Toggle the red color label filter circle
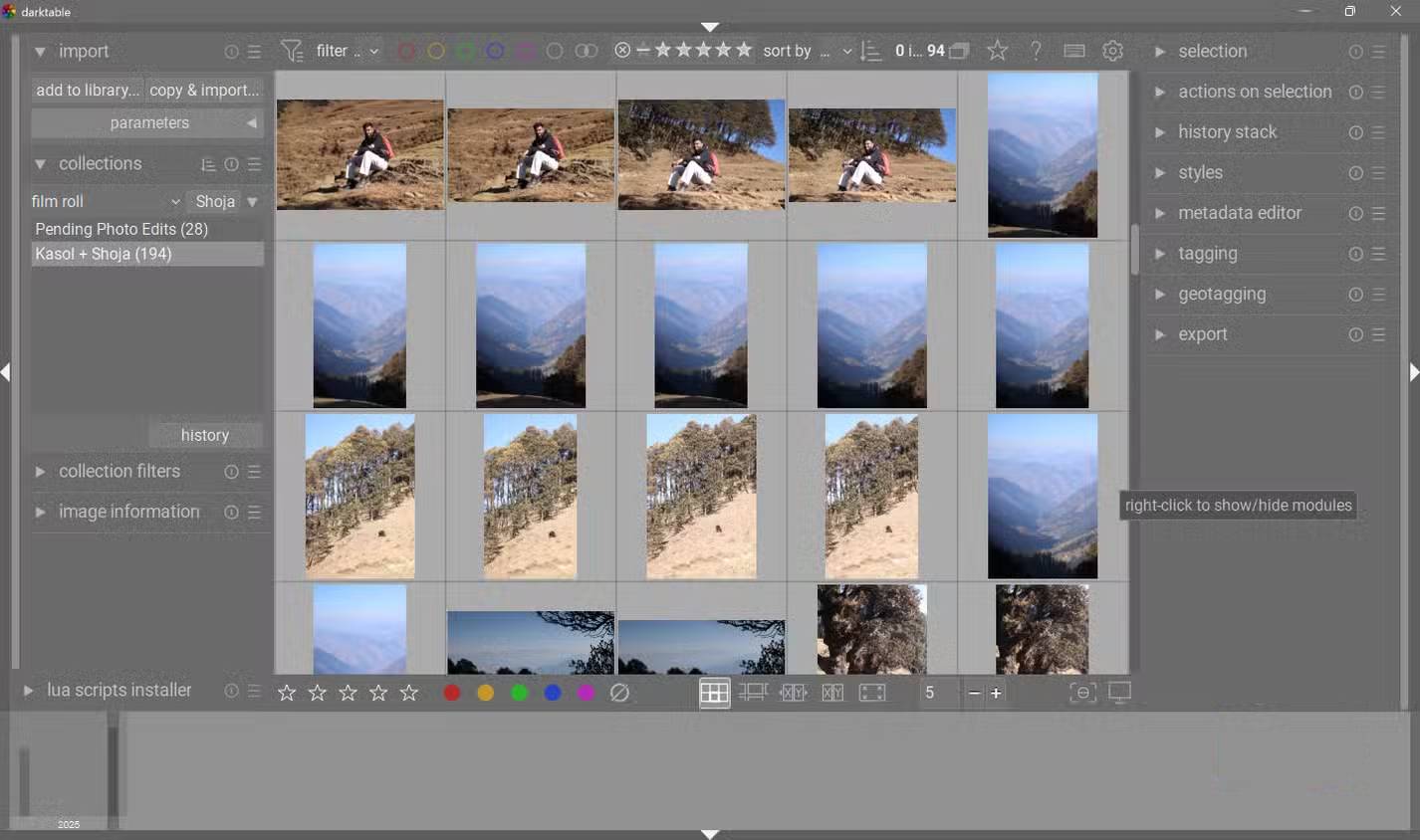Screen dimensions: 1420x840 (x=405, y=50)
